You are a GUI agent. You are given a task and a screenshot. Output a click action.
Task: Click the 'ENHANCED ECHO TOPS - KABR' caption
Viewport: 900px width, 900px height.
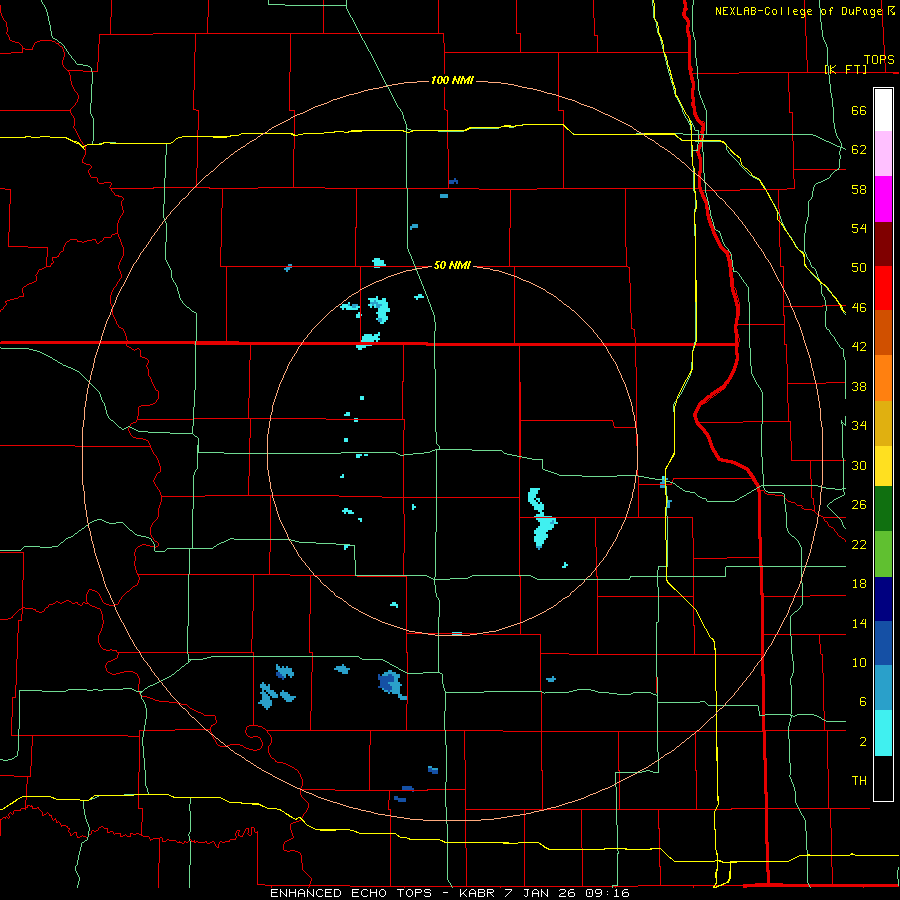point(382,893)
